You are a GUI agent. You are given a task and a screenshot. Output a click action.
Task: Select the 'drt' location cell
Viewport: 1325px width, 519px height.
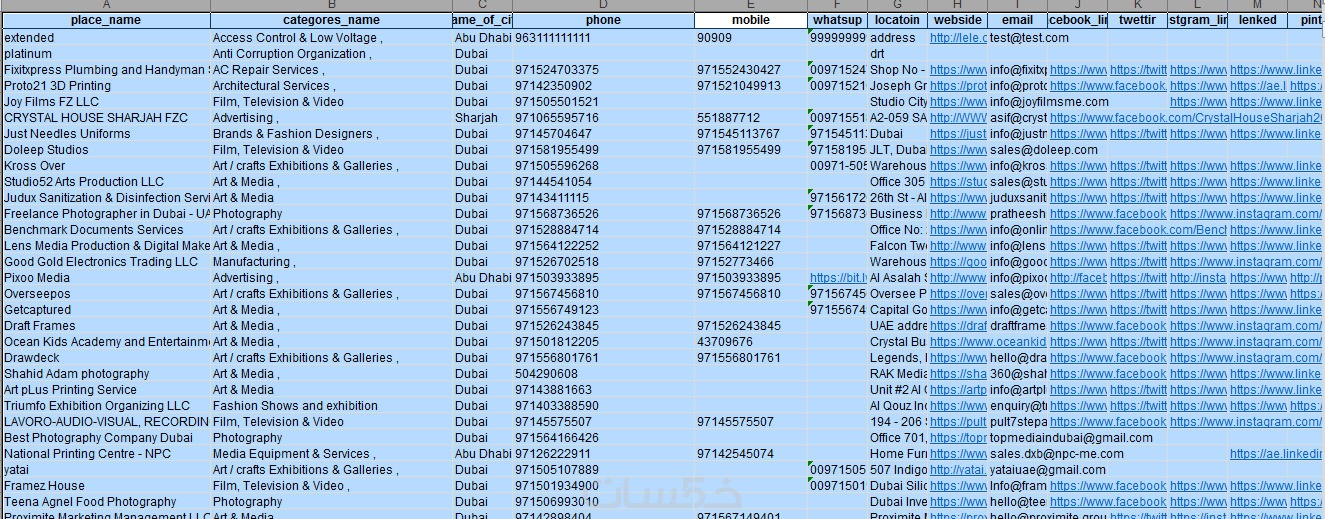[897, 54]
